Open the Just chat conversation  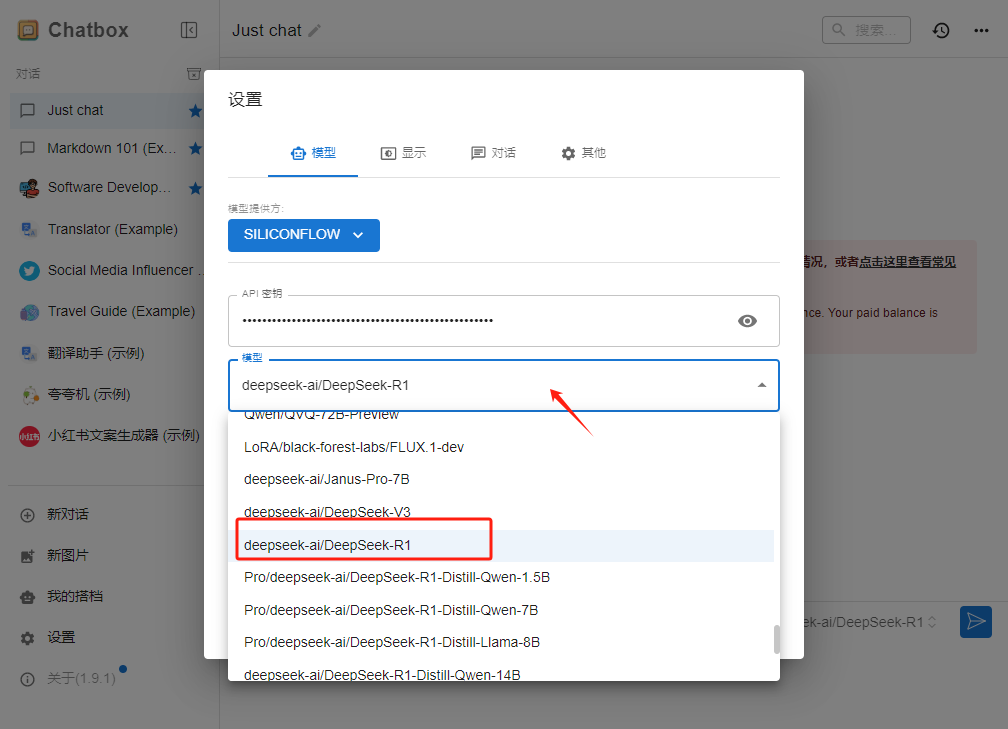click(107, 111)
